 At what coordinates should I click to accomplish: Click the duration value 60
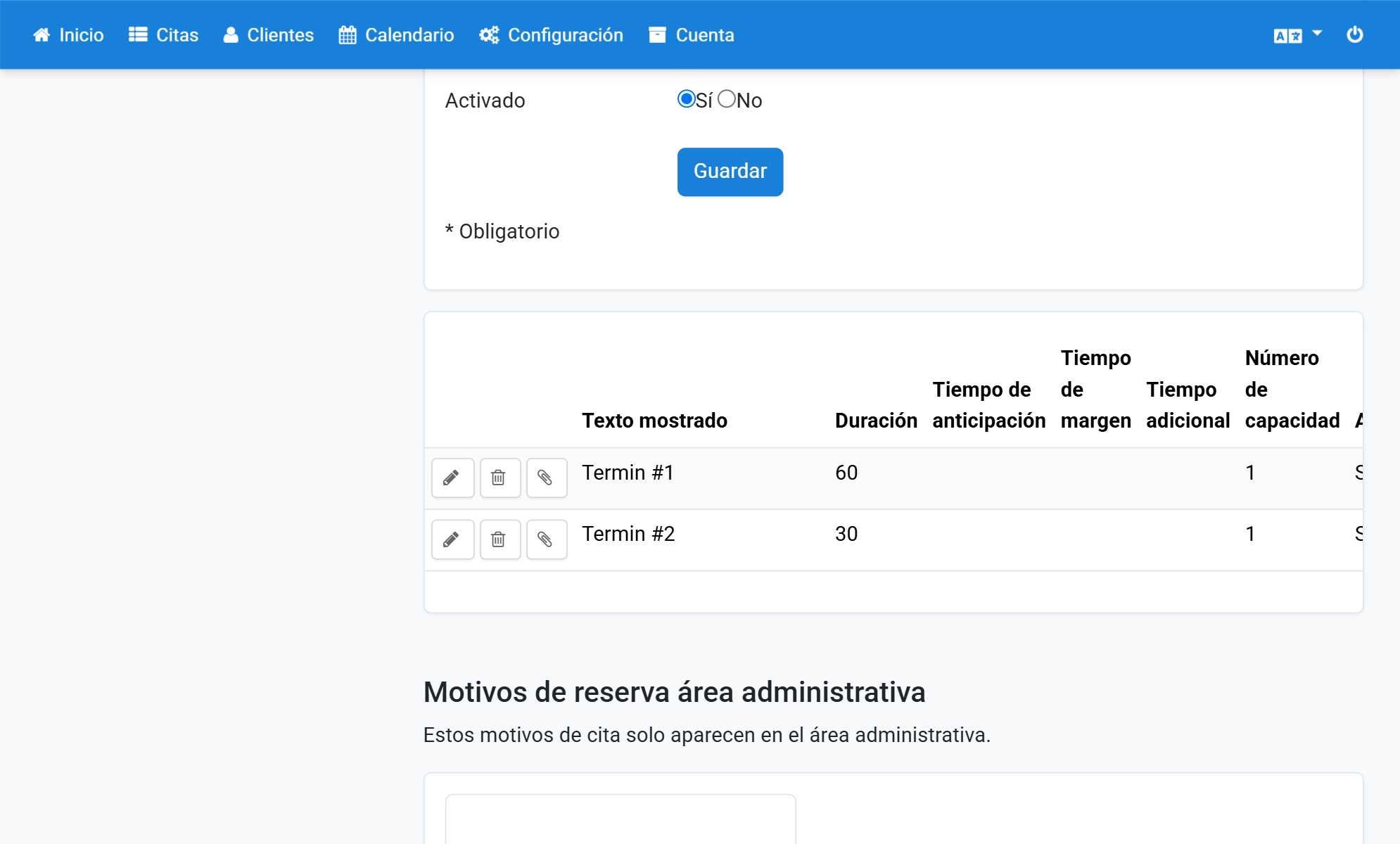[x=846, y=473]
